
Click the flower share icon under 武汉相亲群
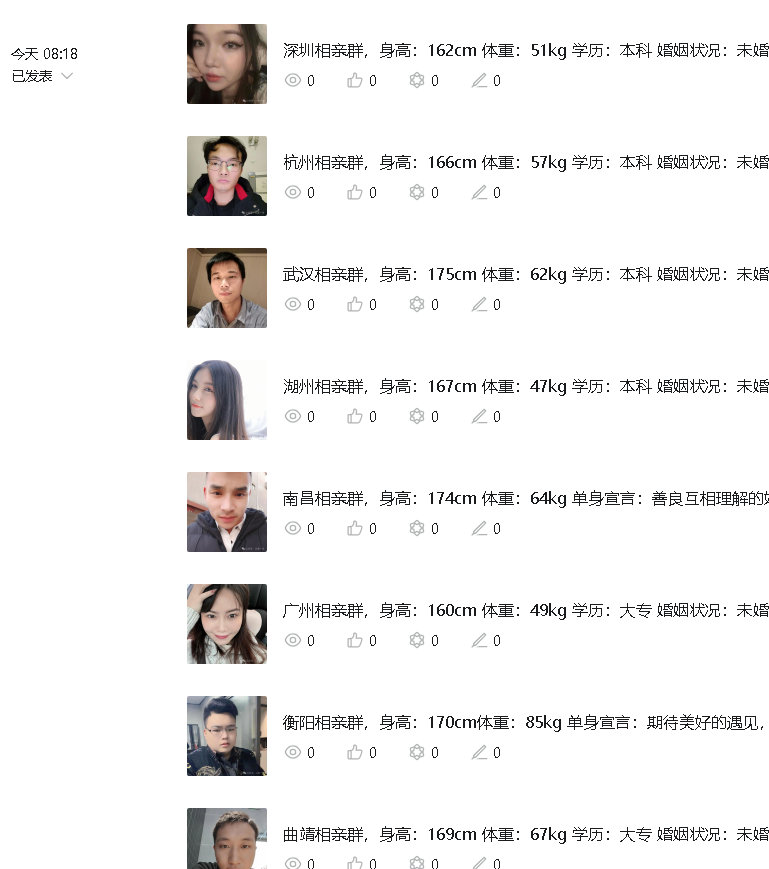[417, 304]
